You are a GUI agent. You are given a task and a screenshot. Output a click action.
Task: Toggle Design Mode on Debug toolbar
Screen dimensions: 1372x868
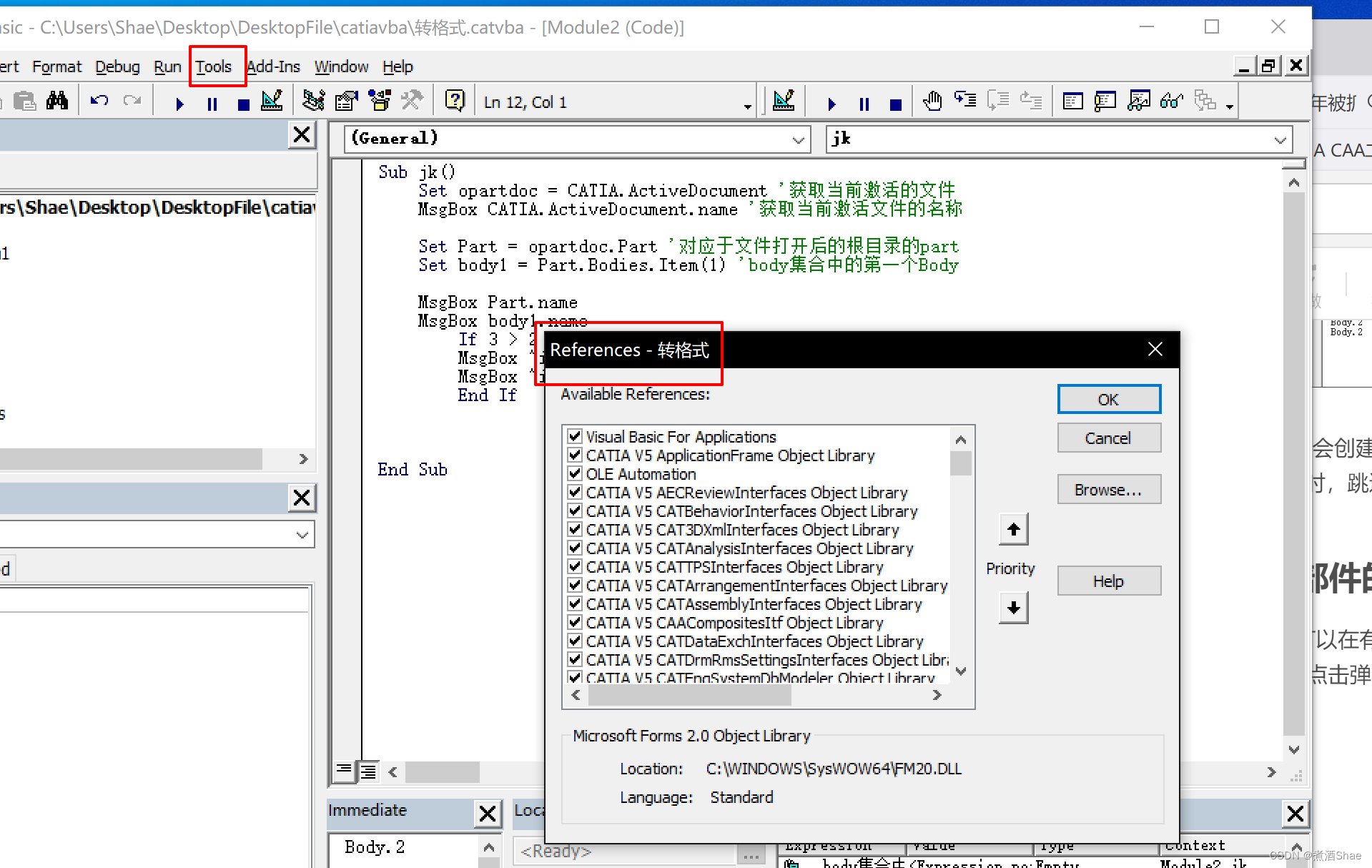[x=784, y=101]
